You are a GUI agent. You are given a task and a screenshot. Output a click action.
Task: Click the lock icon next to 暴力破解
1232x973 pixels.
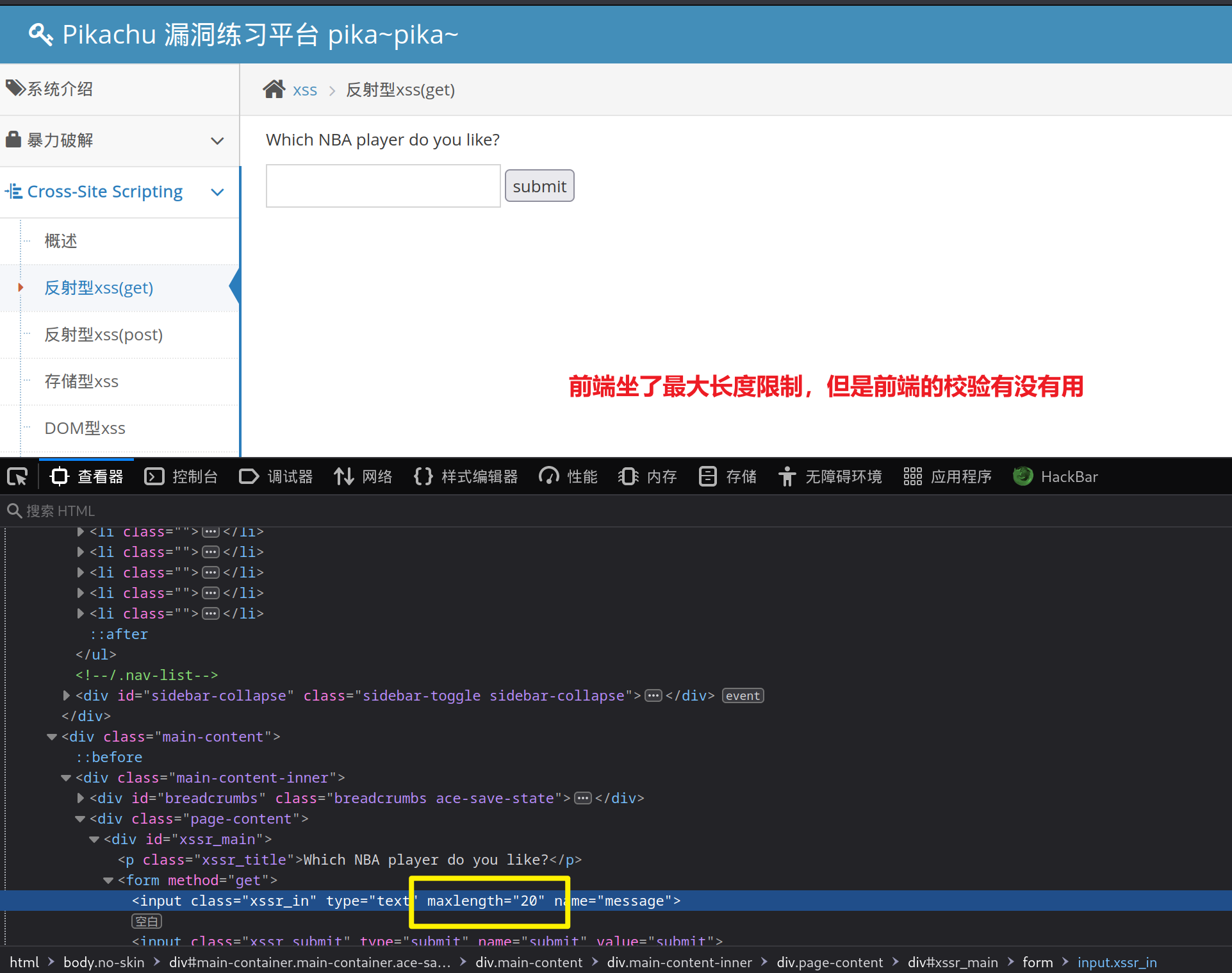coord(13,139)
